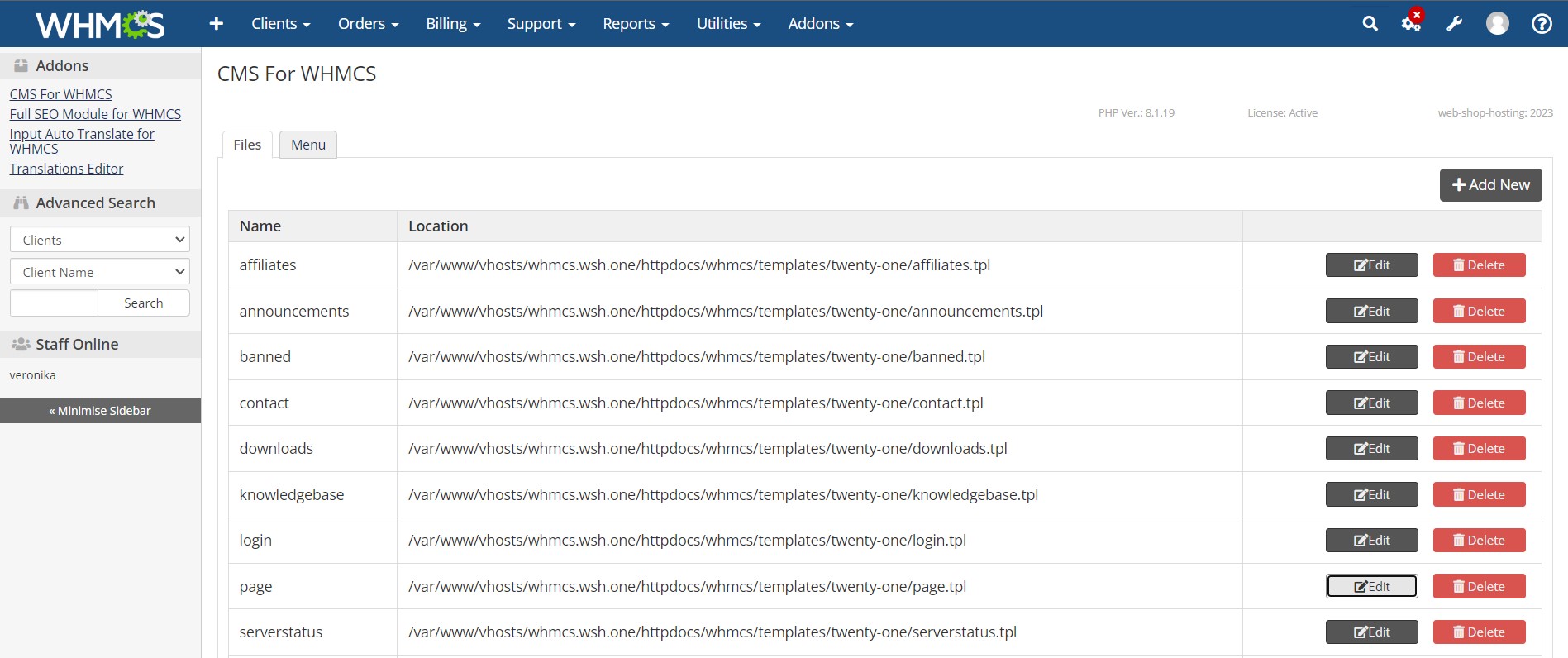Edit the affiliates file

[x=1371, y=265]
